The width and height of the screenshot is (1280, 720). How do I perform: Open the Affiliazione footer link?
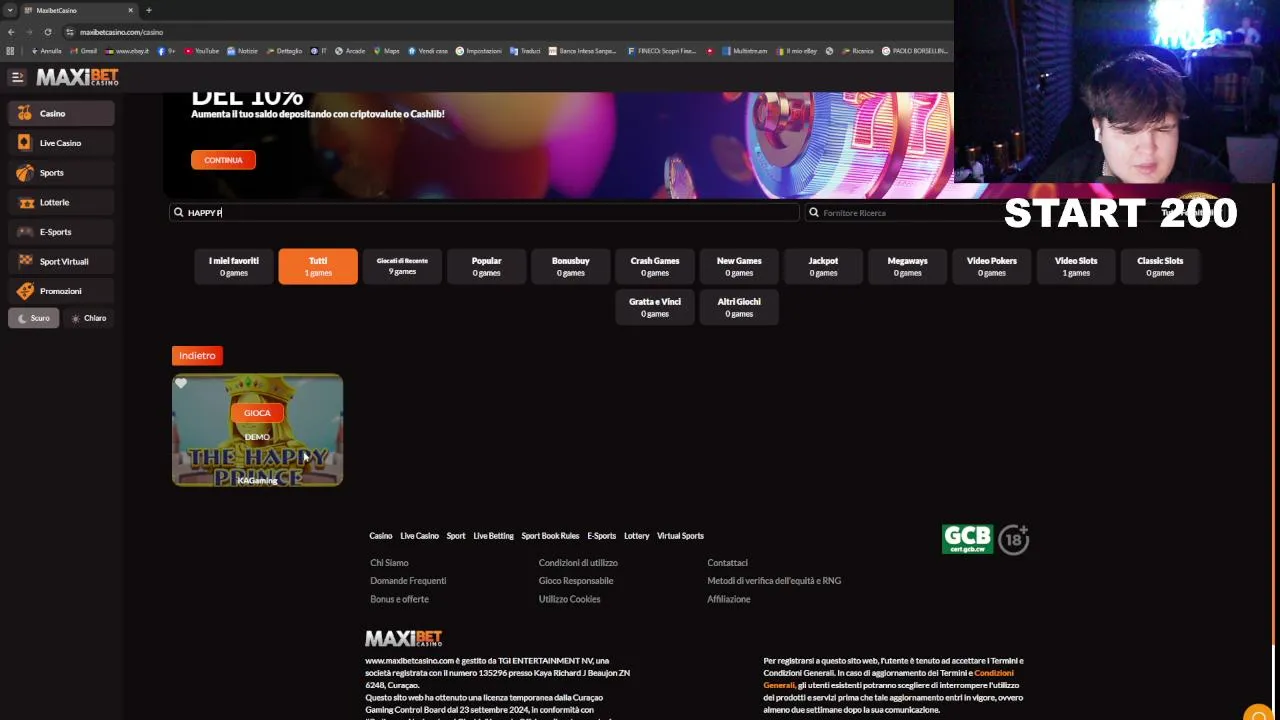tap(728, 599)
